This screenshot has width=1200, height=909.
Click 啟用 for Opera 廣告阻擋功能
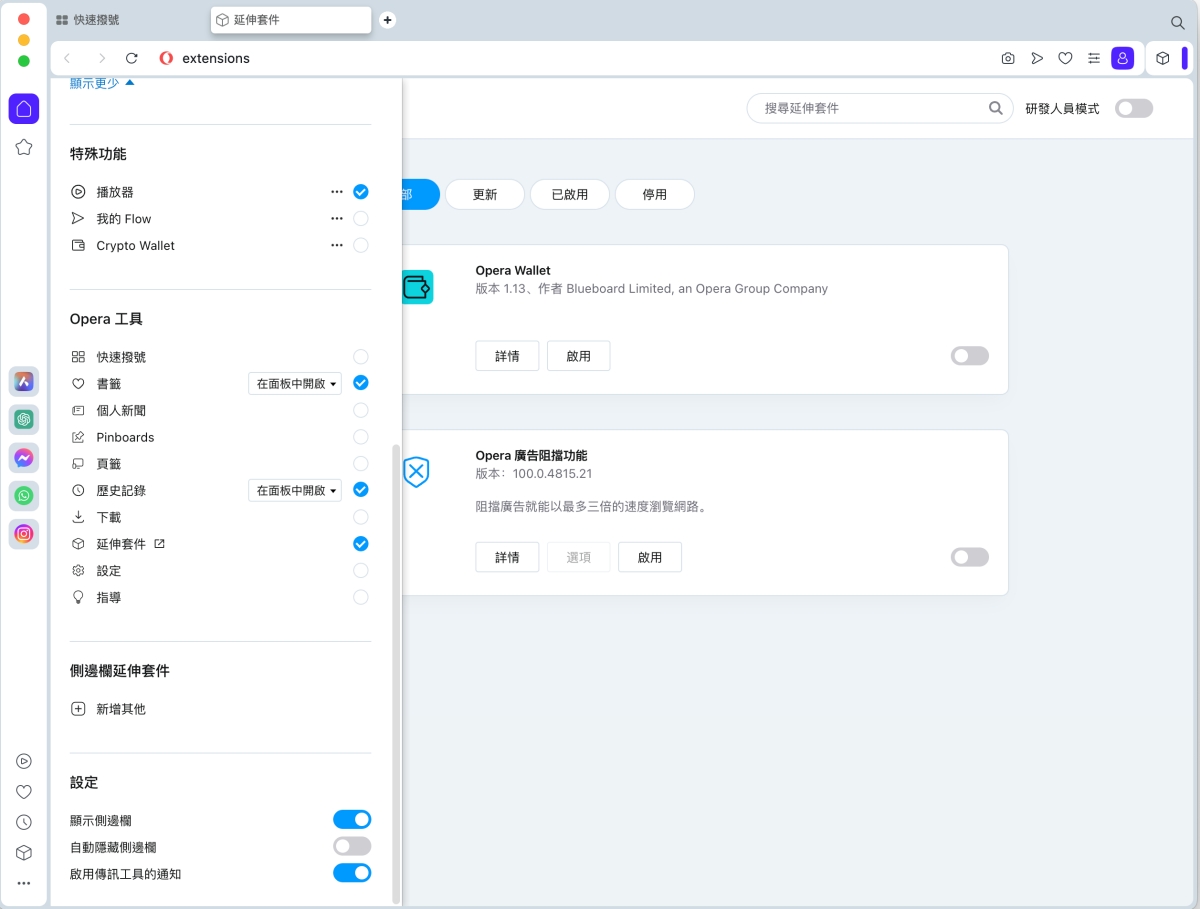pos(650,557)
